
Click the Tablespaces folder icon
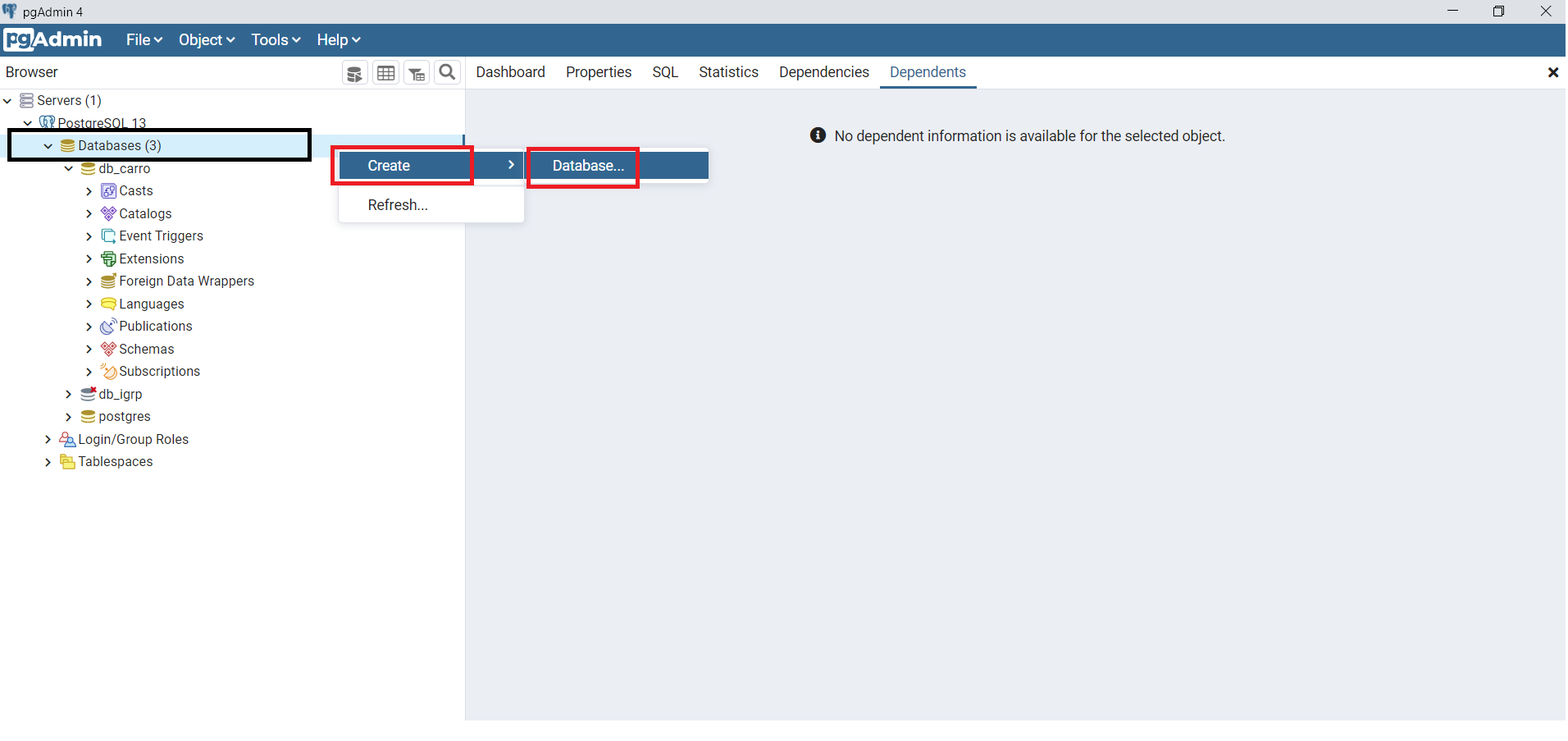[68, 462]
